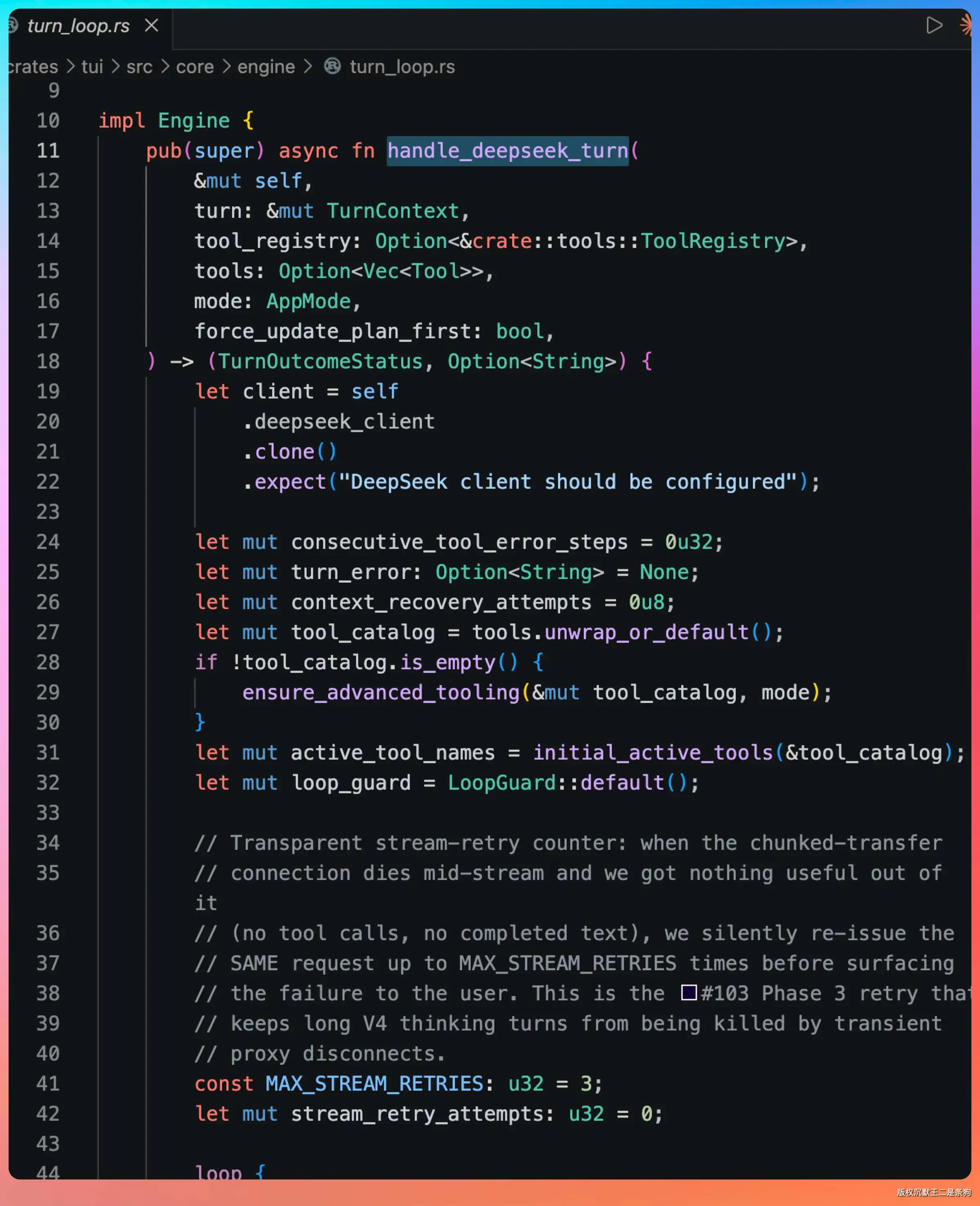Image resolution: width=980 pixels, height=1206 pixels.
Task: Click the Run play icon in editor toolbar
Action: [934, 25]
